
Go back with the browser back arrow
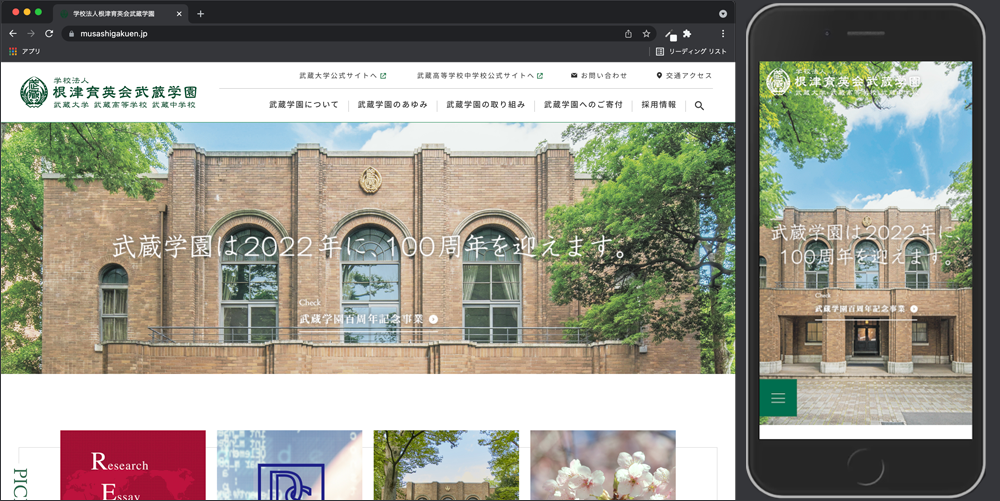13,33
